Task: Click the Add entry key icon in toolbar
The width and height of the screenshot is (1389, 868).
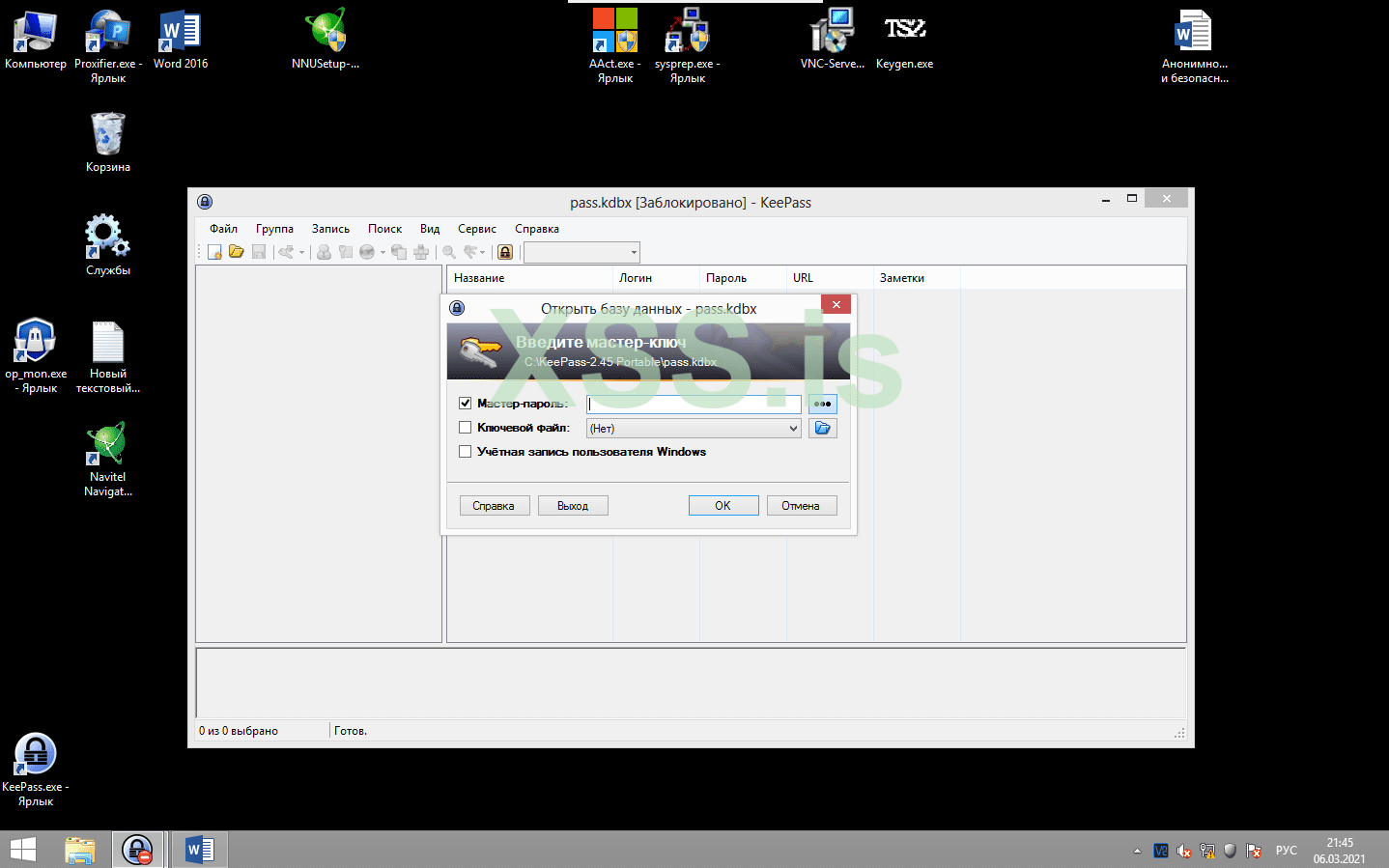Action: point(286,252)
